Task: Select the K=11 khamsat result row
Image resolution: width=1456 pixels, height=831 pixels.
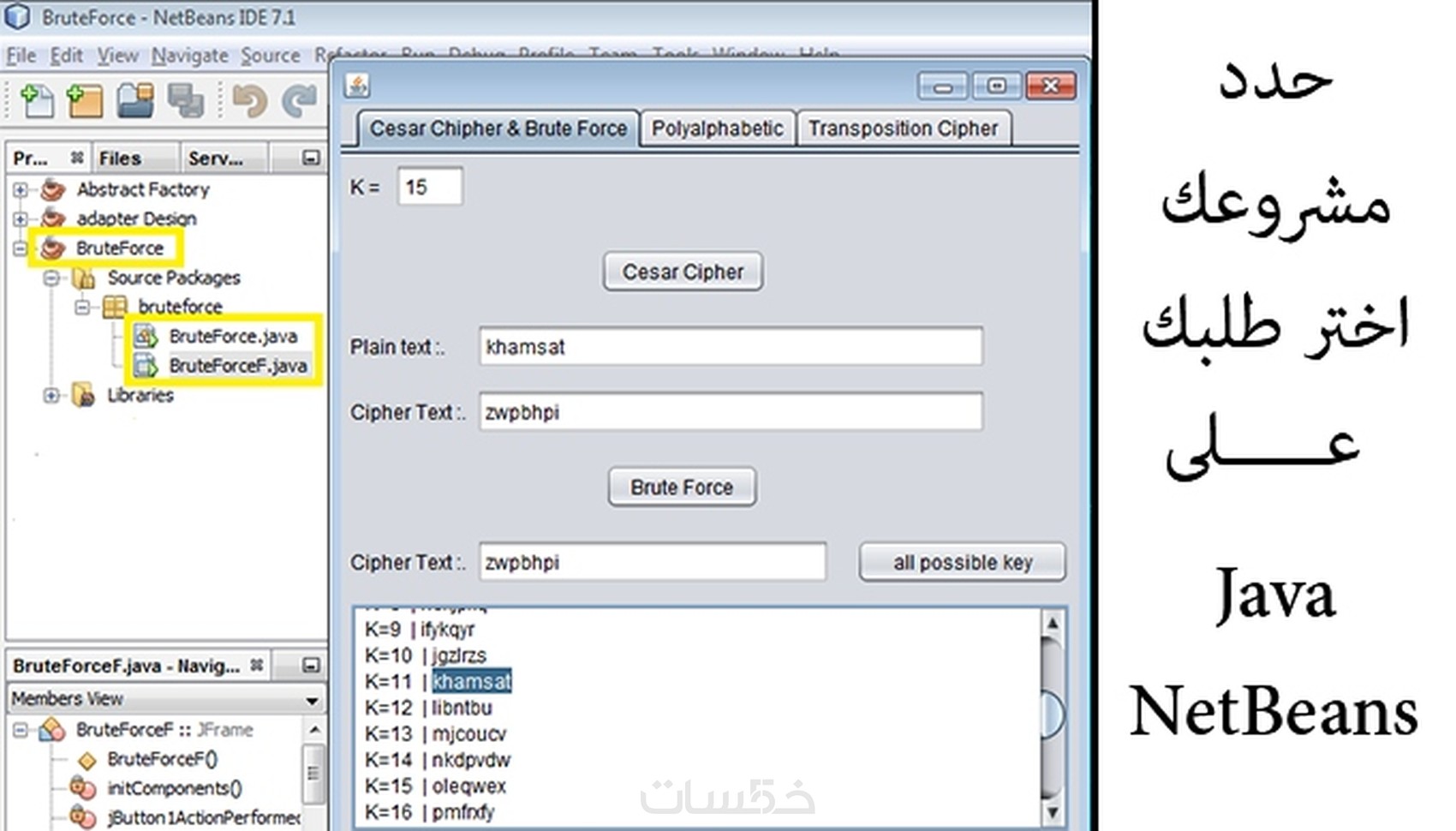Action: (438, 682)
